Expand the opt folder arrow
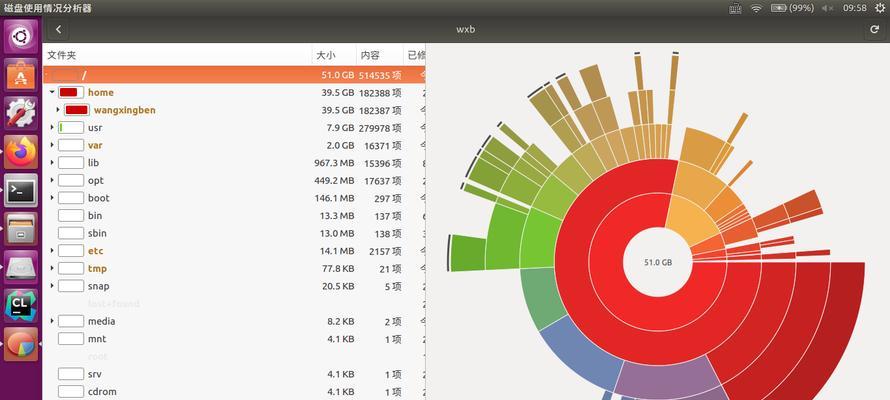Screen dimensions: 890x400 pyautogui.click(x=52, y=180)
